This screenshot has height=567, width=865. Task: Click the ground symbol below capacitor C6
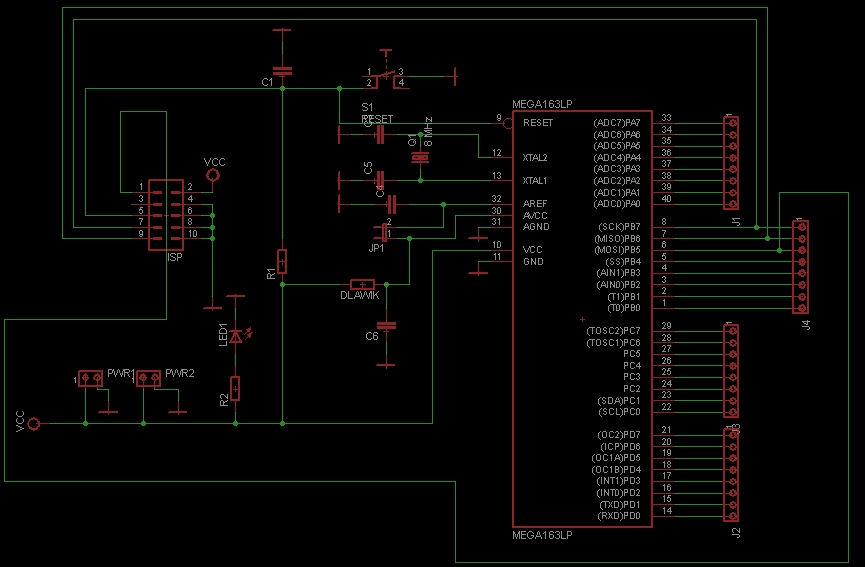pos(386,365)
